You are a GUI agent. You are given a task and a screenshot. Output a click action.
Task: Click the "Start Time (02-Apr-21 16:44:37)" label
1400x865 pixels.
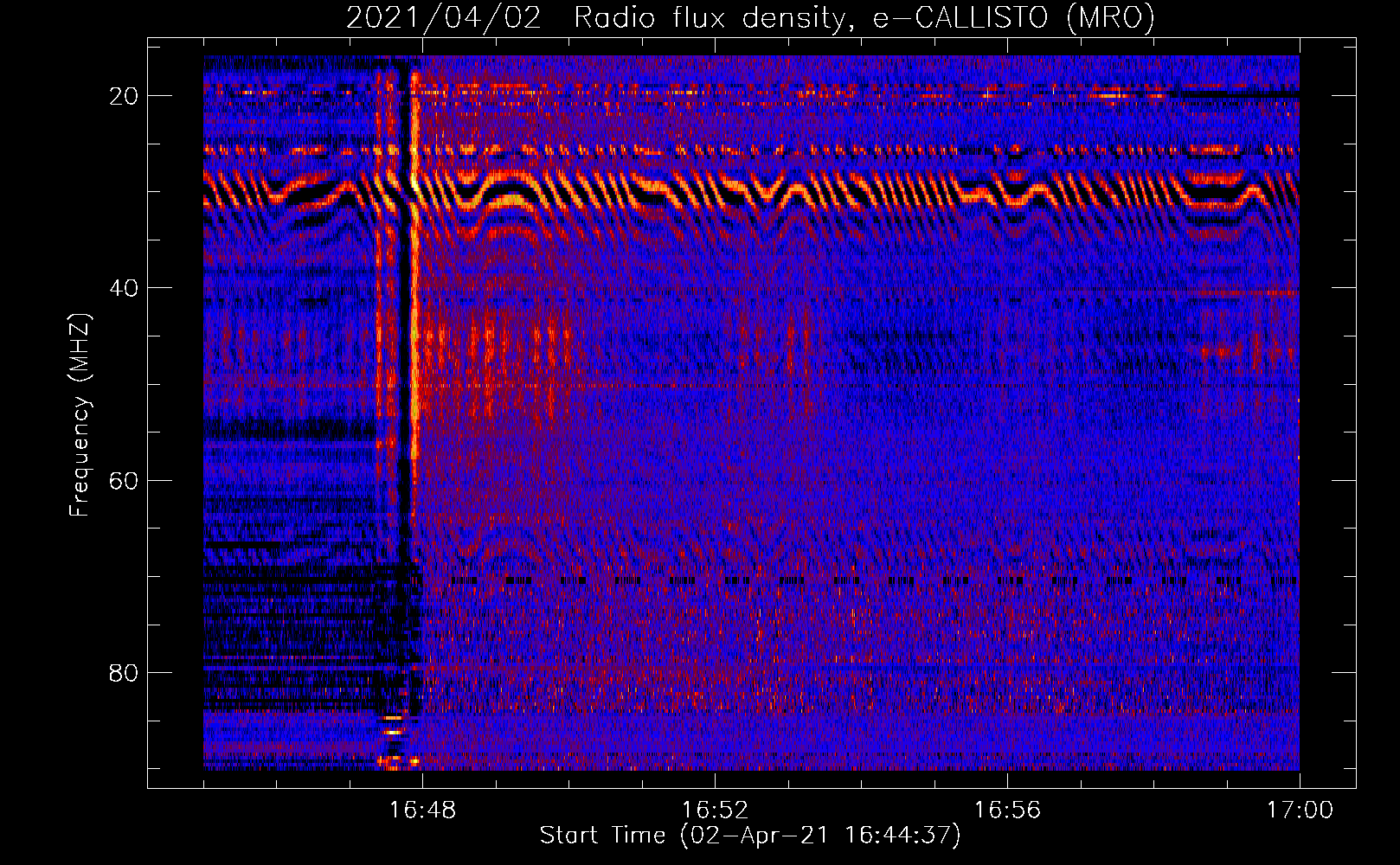(x=750, y=836)
